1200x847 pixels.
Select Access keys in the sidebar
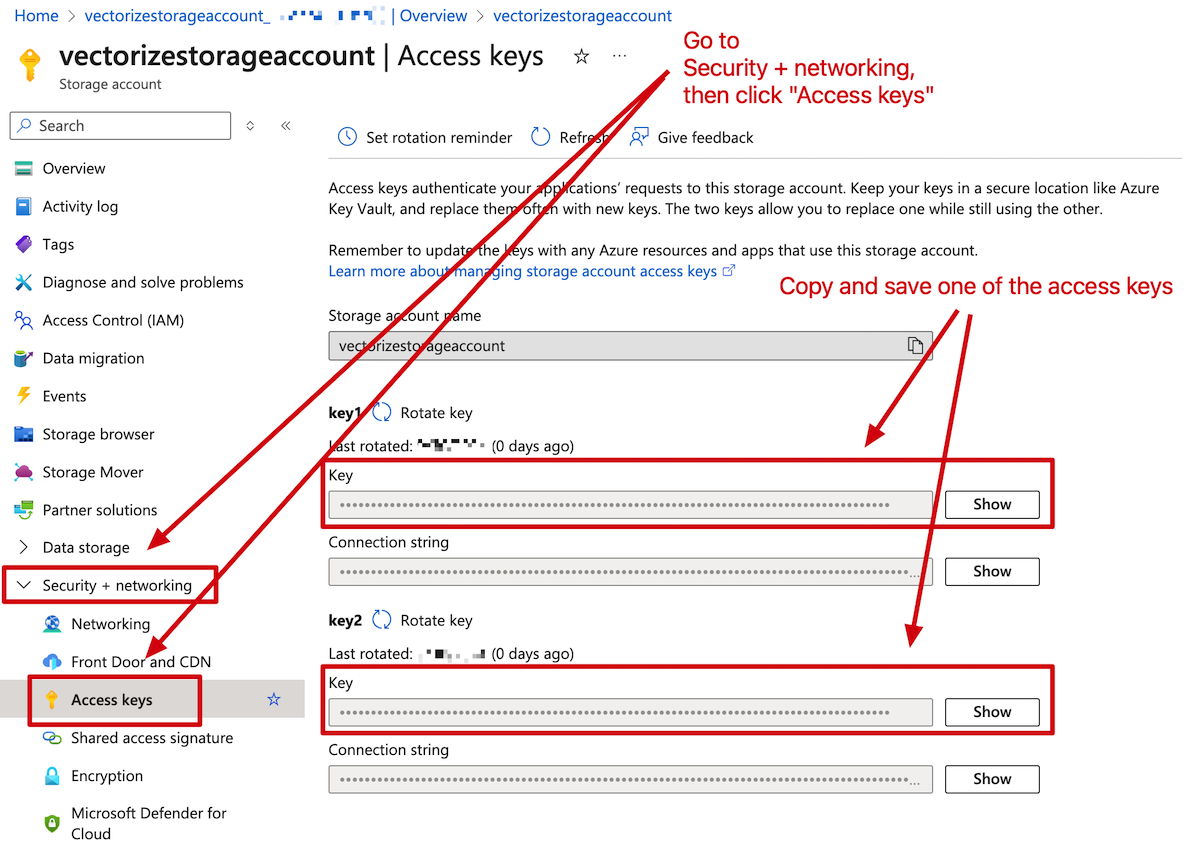coord(112,700)
